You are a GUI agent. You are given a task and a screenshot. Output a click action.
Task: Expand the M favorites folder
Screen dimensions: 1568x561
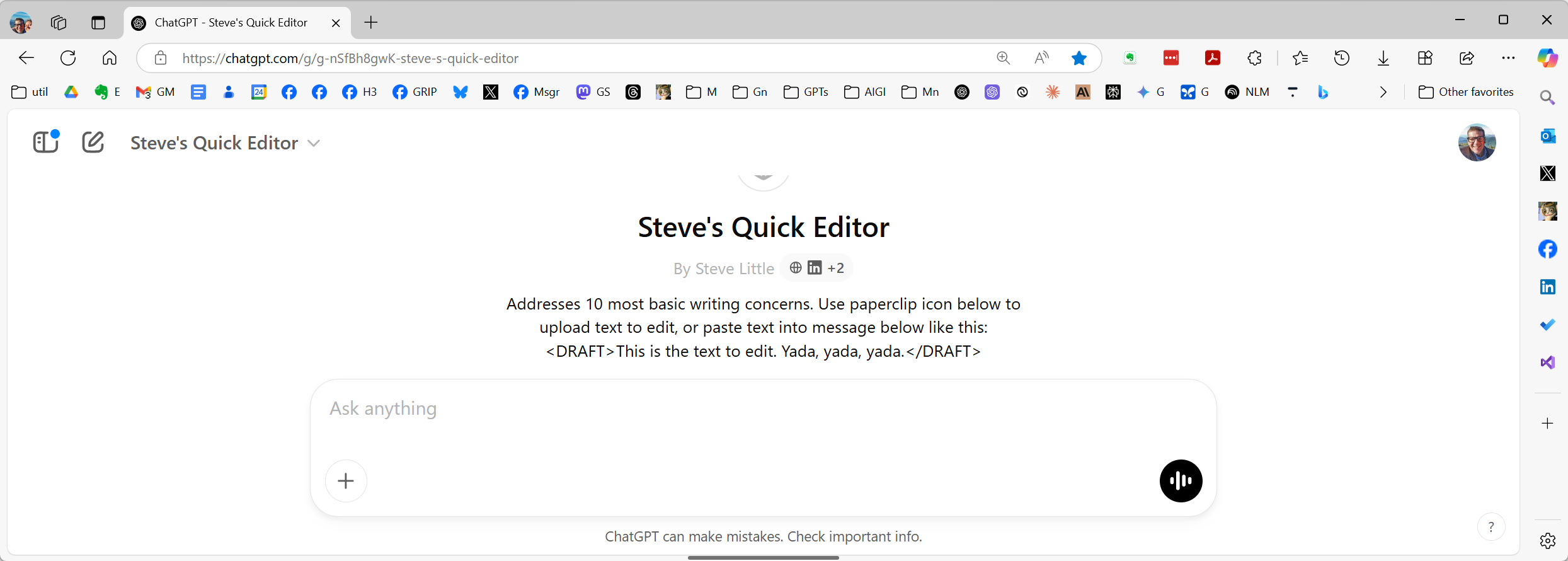[x=701, y=92]
